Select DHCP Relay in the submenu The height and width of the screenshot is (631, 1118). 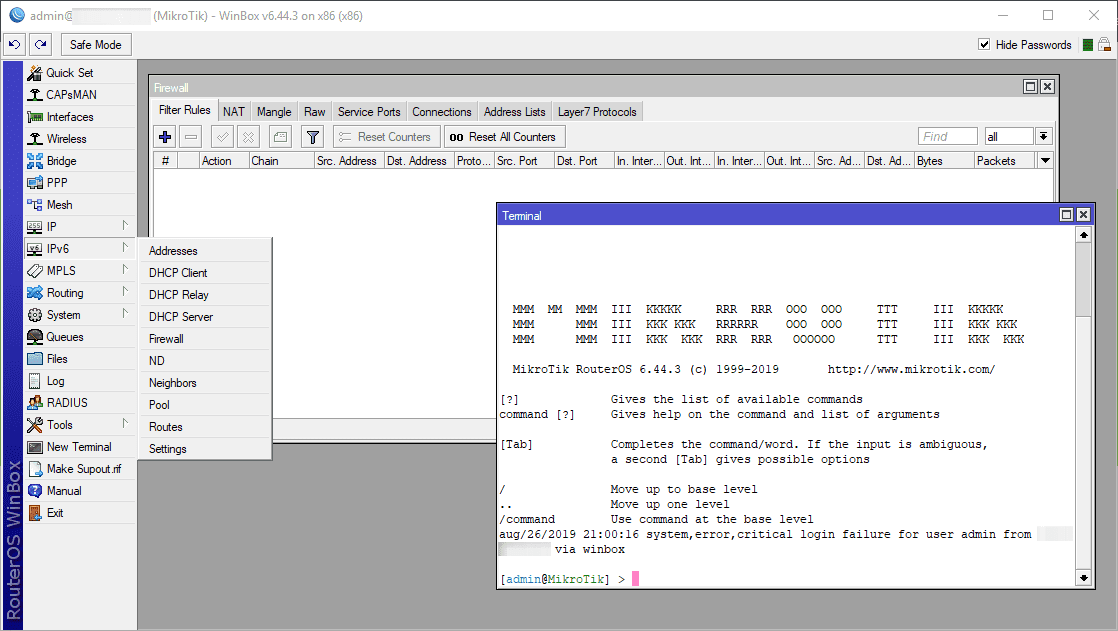click(x=205, y=295)
